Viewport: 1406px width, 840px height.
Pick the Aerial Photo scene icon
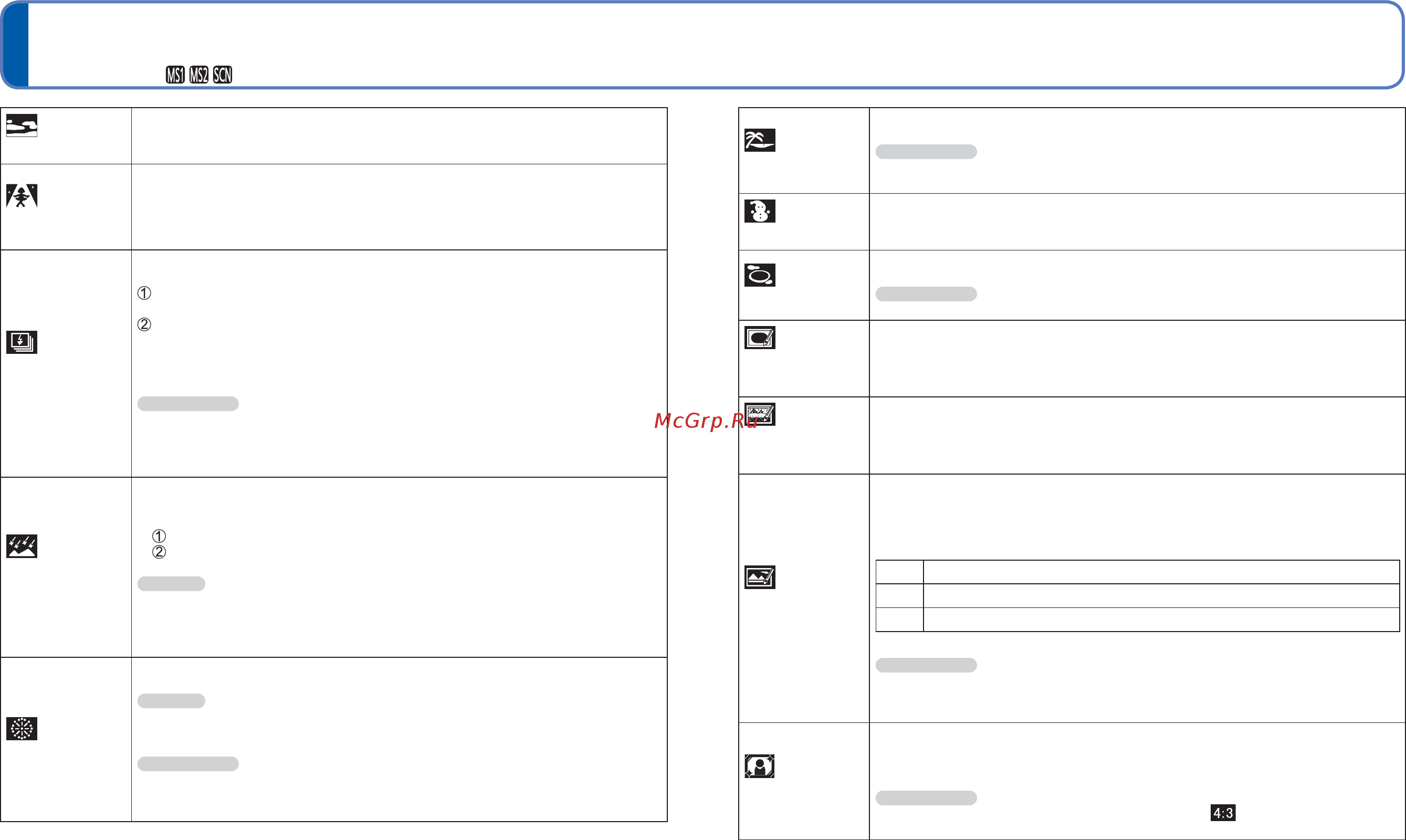(x=760, y=275)
